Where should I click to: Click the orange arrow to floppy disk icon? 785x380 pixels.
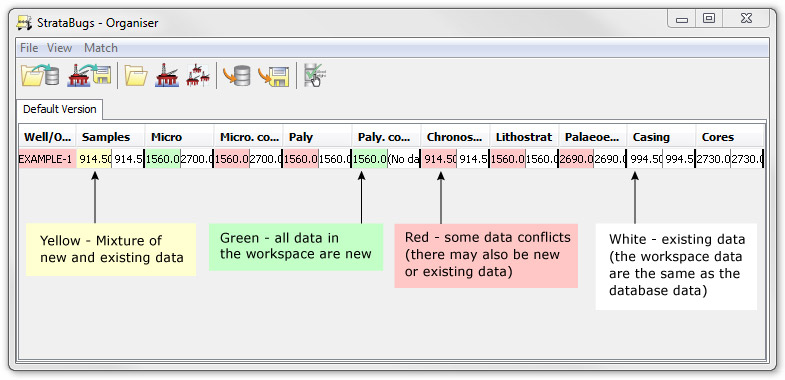pos(274,76)
